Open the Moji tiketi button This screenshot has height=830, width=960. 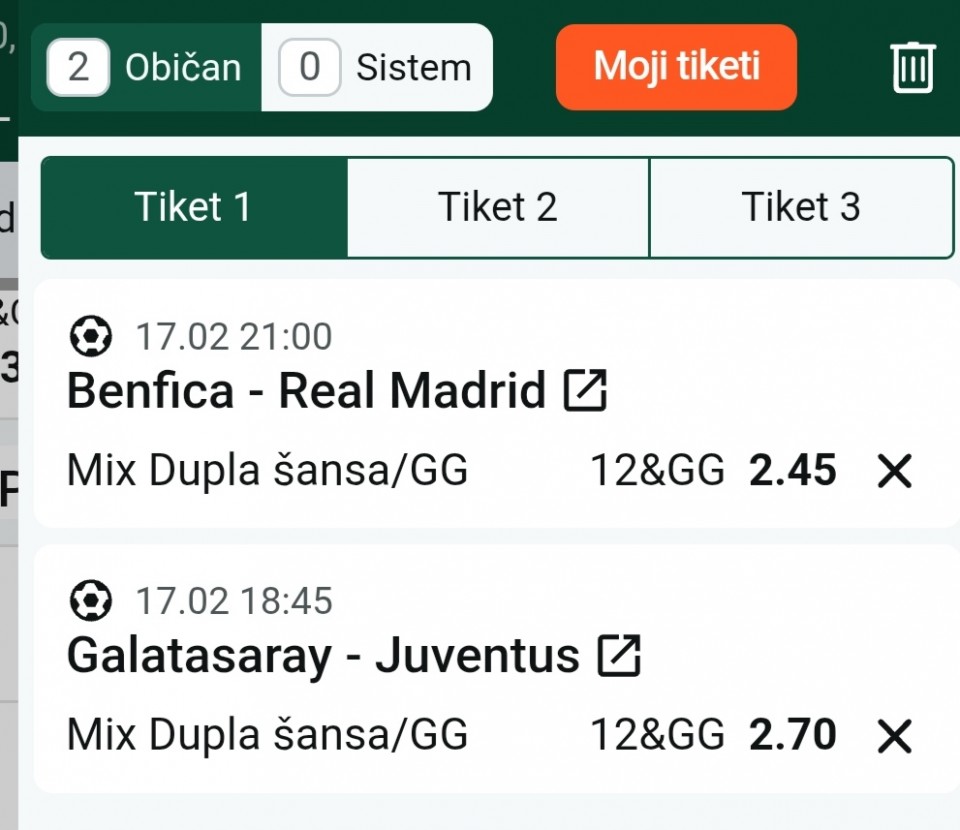(x=676, y=67)
